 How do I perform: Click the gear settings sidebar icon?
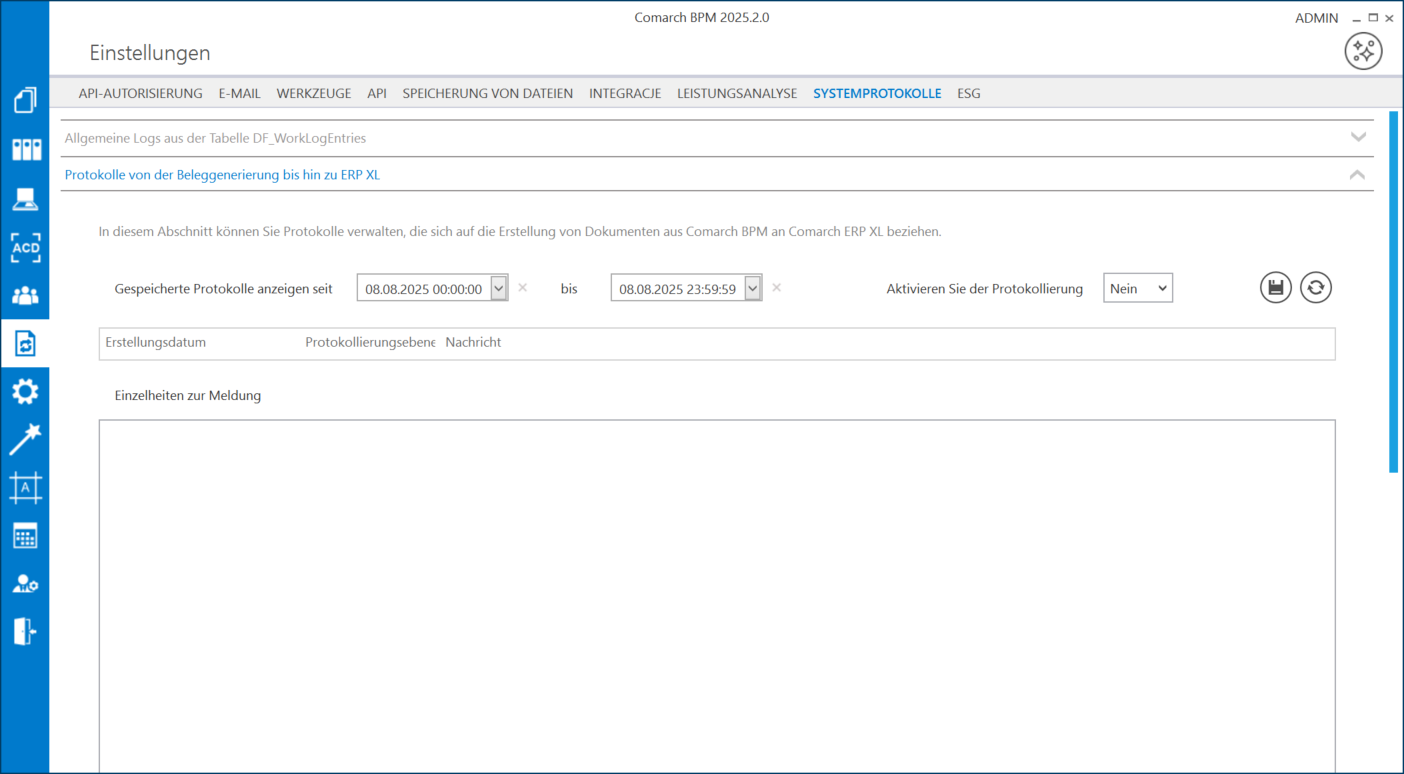[25, 391]
